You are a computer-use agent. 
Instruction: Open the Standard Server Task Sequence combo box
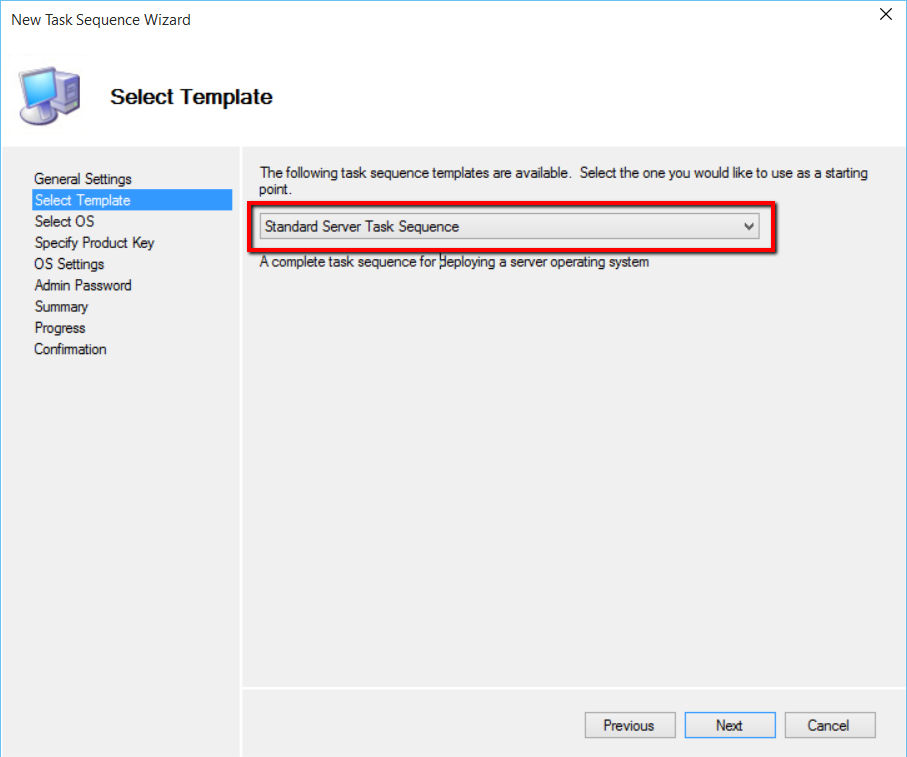pos(500,227)
